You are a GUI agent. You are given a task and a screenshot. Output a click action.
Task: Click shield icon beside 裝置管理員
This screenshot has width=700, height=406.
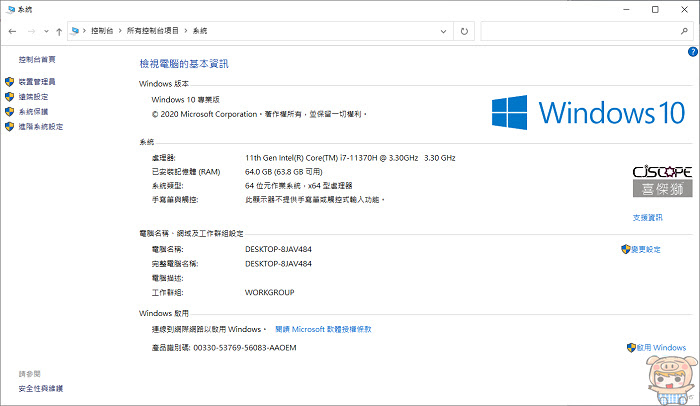click(9, 82)
